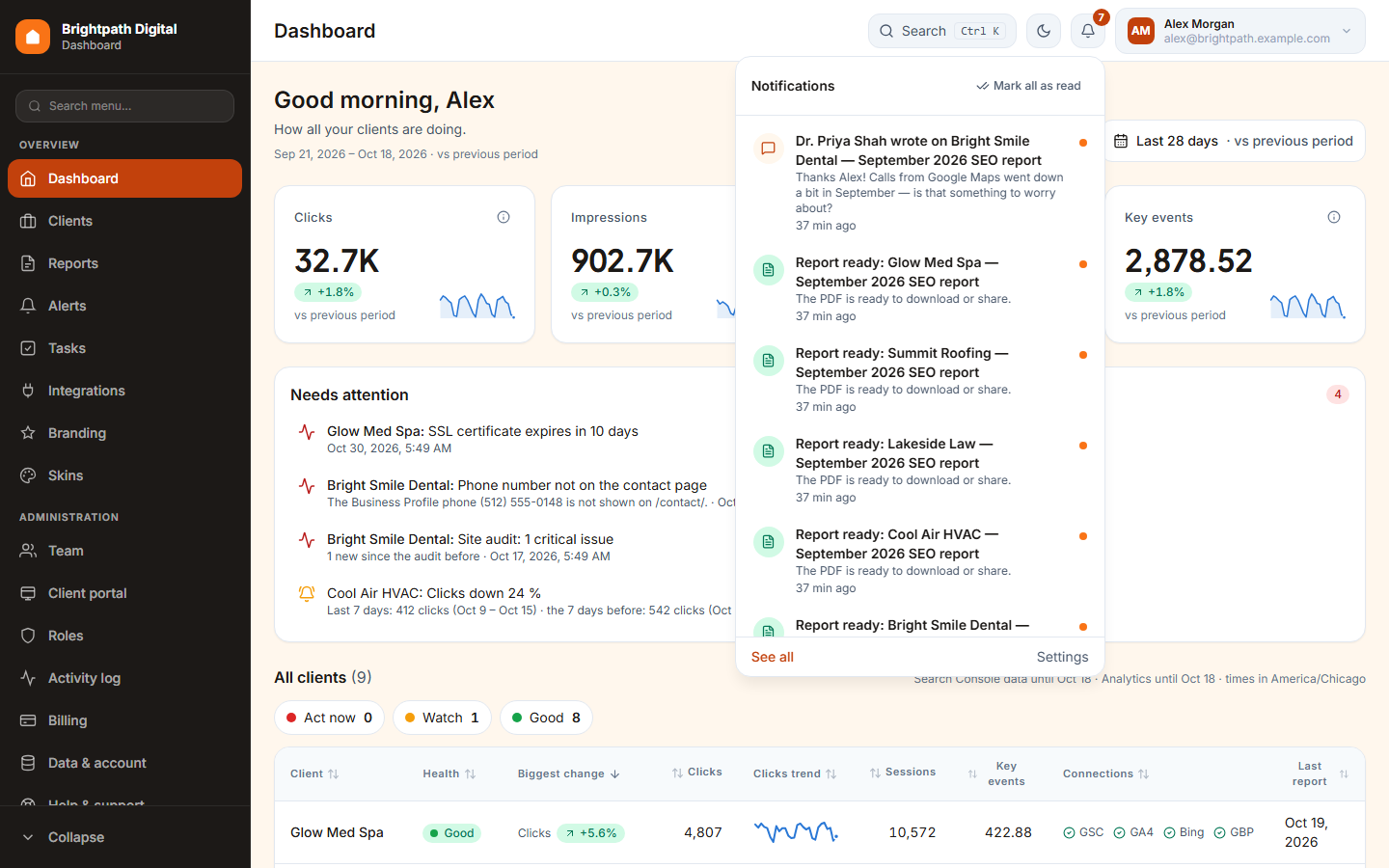Viewport: 1389px width, 868px height.
Task: Click the Lakeside Law report-ready document icon
Action: click(769, 451)
